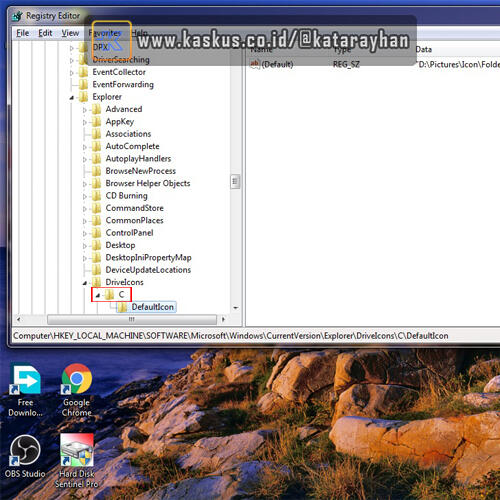The height and width of the screenshot is (500, 500).
Task: Expand the DesktopIniPropertyMap key
Action: click(x=85, y=258)
